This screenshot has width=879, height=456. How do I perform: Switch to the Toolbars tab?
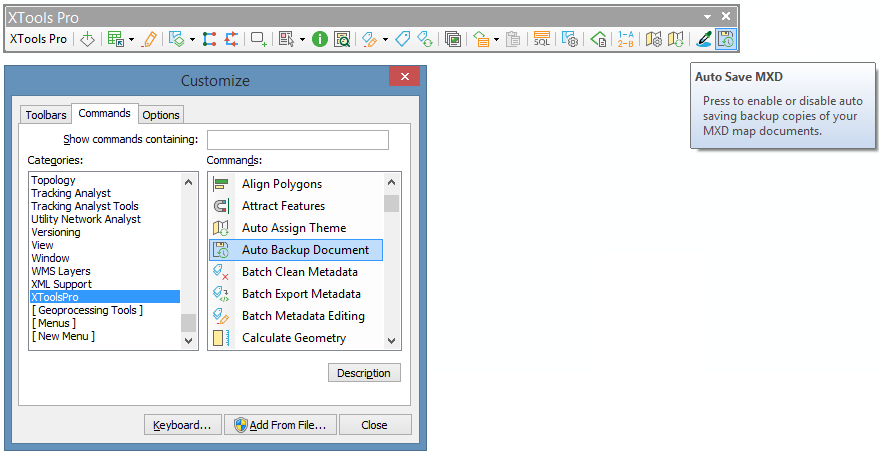pos(46,114)
